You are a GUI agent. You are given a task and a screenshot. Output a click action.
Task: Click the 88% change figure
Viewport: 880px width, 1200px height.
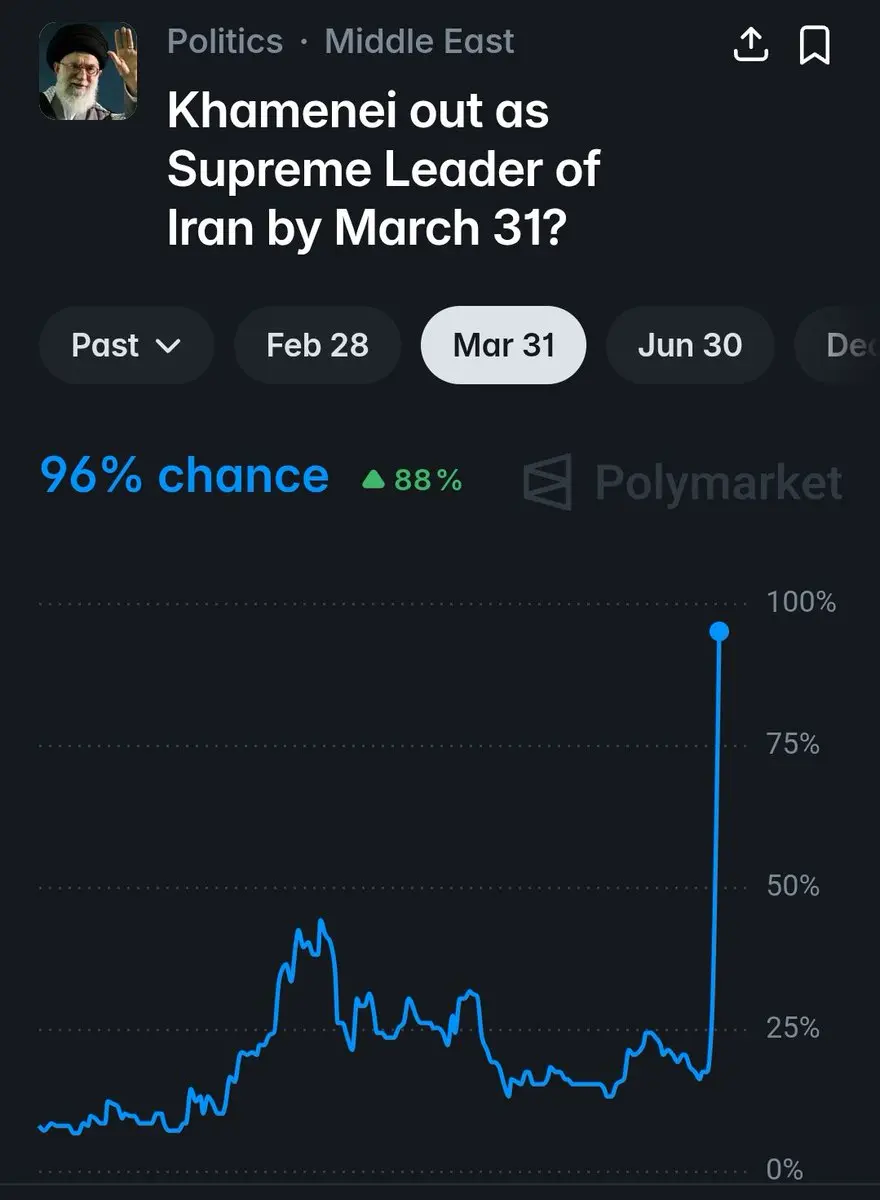tap(428, 481)
